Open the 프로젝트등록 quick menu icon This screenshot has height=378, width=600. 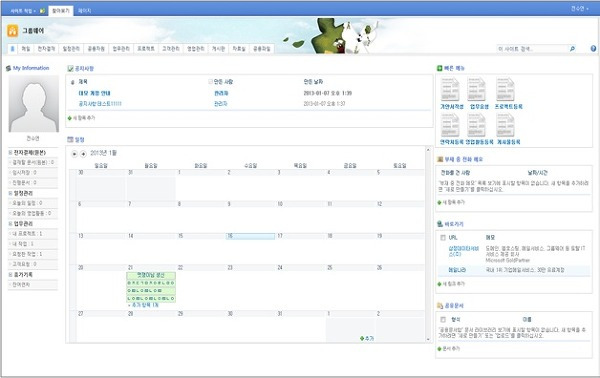505,89
